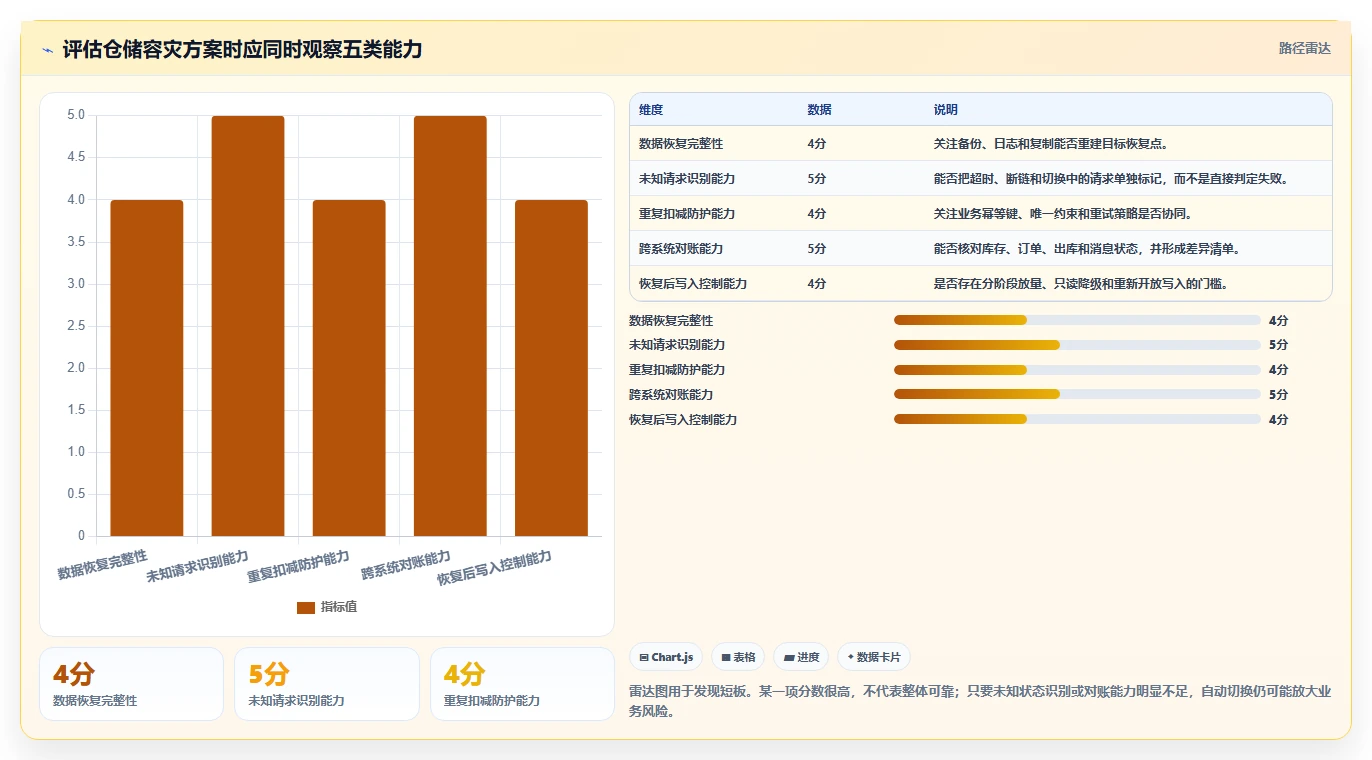
Task: Click the pulse icon beside the page title
Action: (x=47, y=50)
